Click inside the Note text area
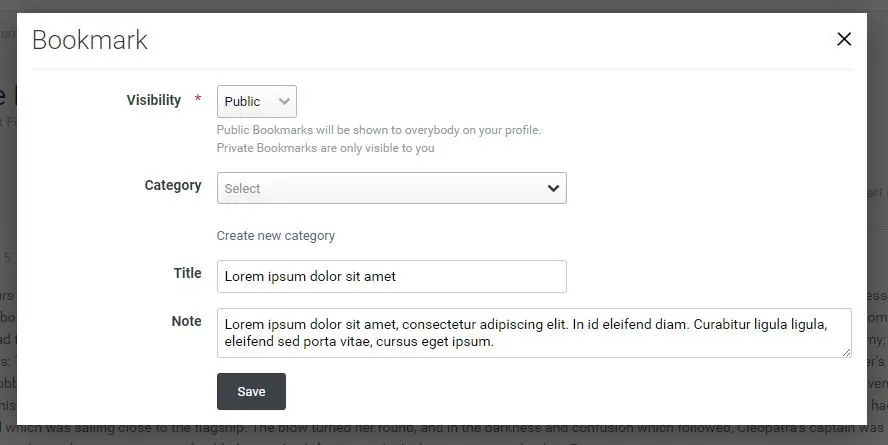The height and width of the screenshot is (445, 888). pos(534,333)
